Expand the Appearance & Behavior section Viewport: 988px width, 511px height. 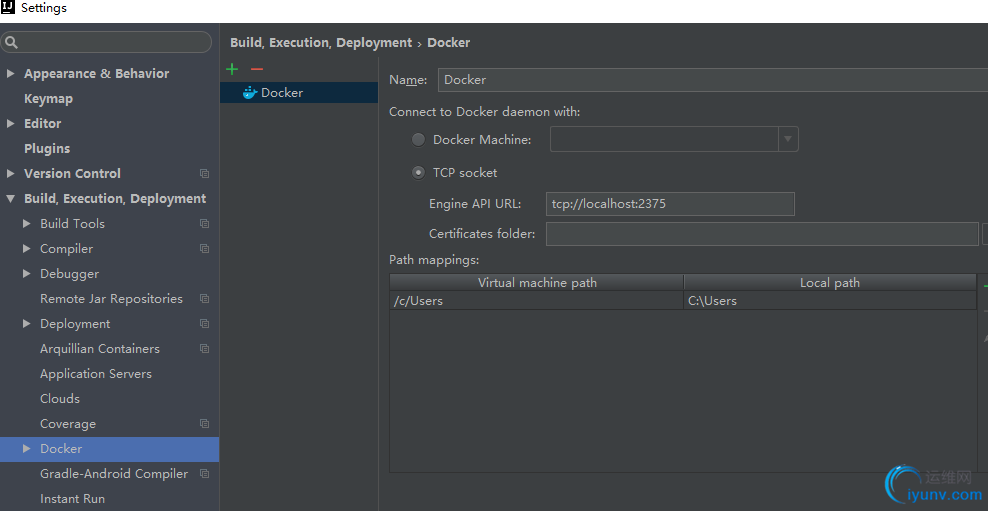(10, 74)
